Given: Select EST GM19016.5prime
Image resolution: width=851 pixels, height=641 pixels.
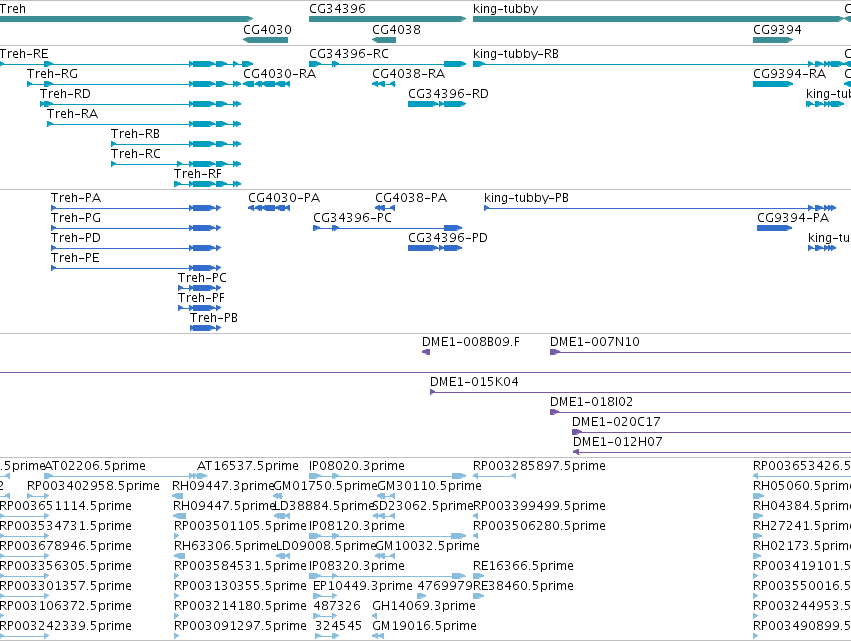Looking at the screenshot, I should pos(424,627).
